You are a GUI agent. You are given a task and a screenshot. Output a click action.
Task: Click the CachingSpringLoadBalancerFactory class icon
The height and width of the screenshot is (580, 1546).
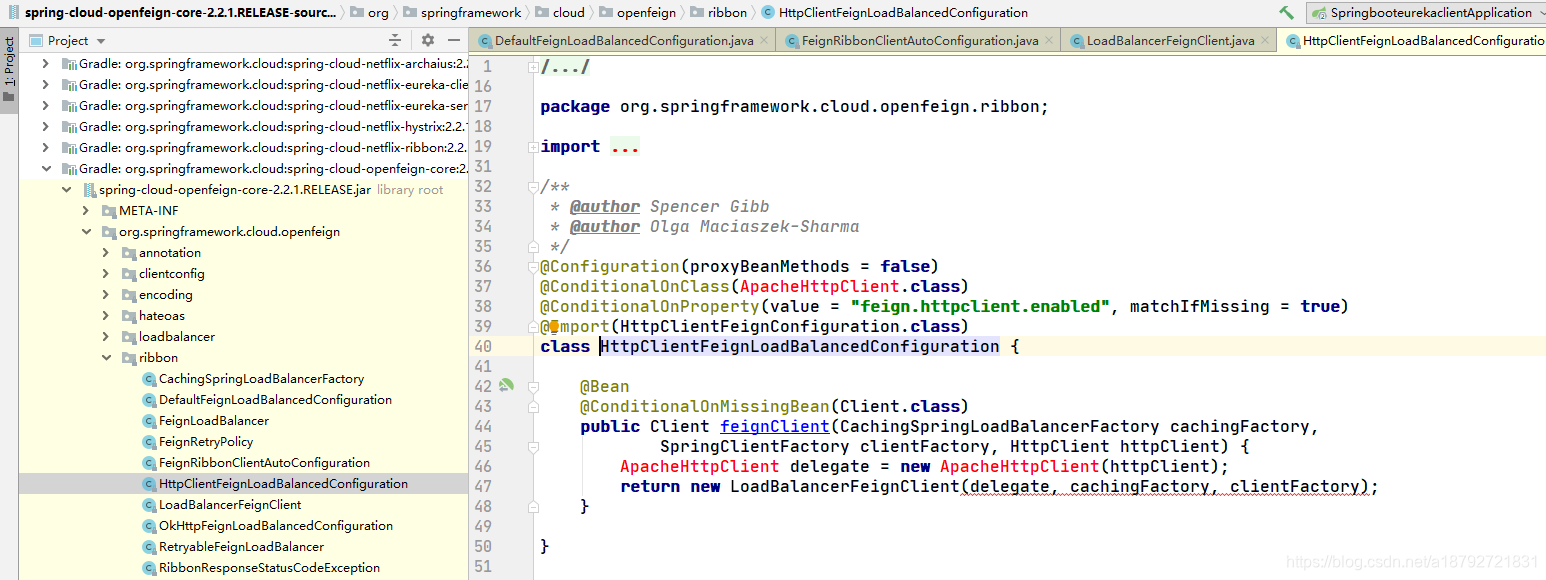point(150,379)
